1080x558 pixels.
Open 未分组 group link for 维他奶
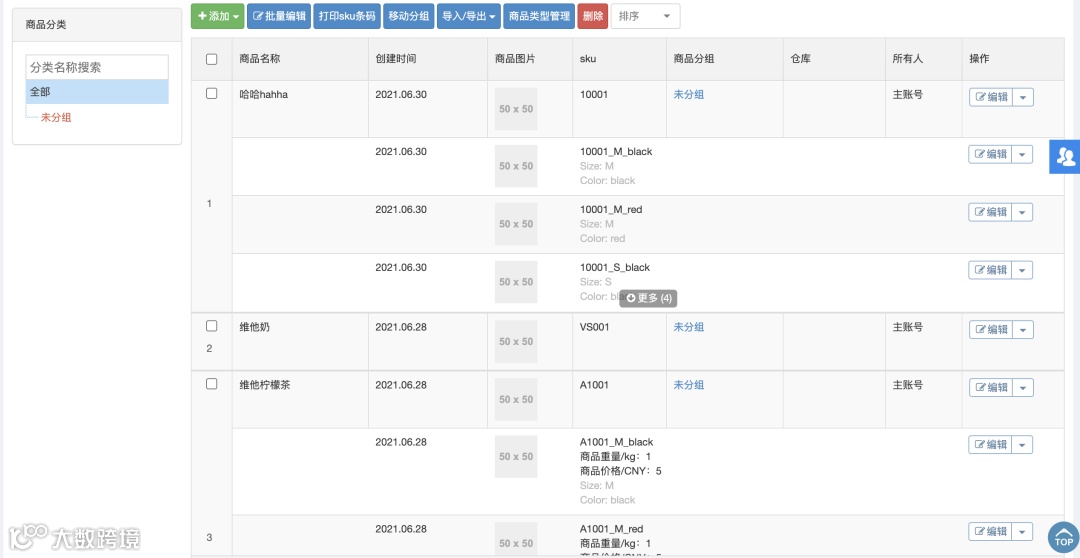pos(688,327)
